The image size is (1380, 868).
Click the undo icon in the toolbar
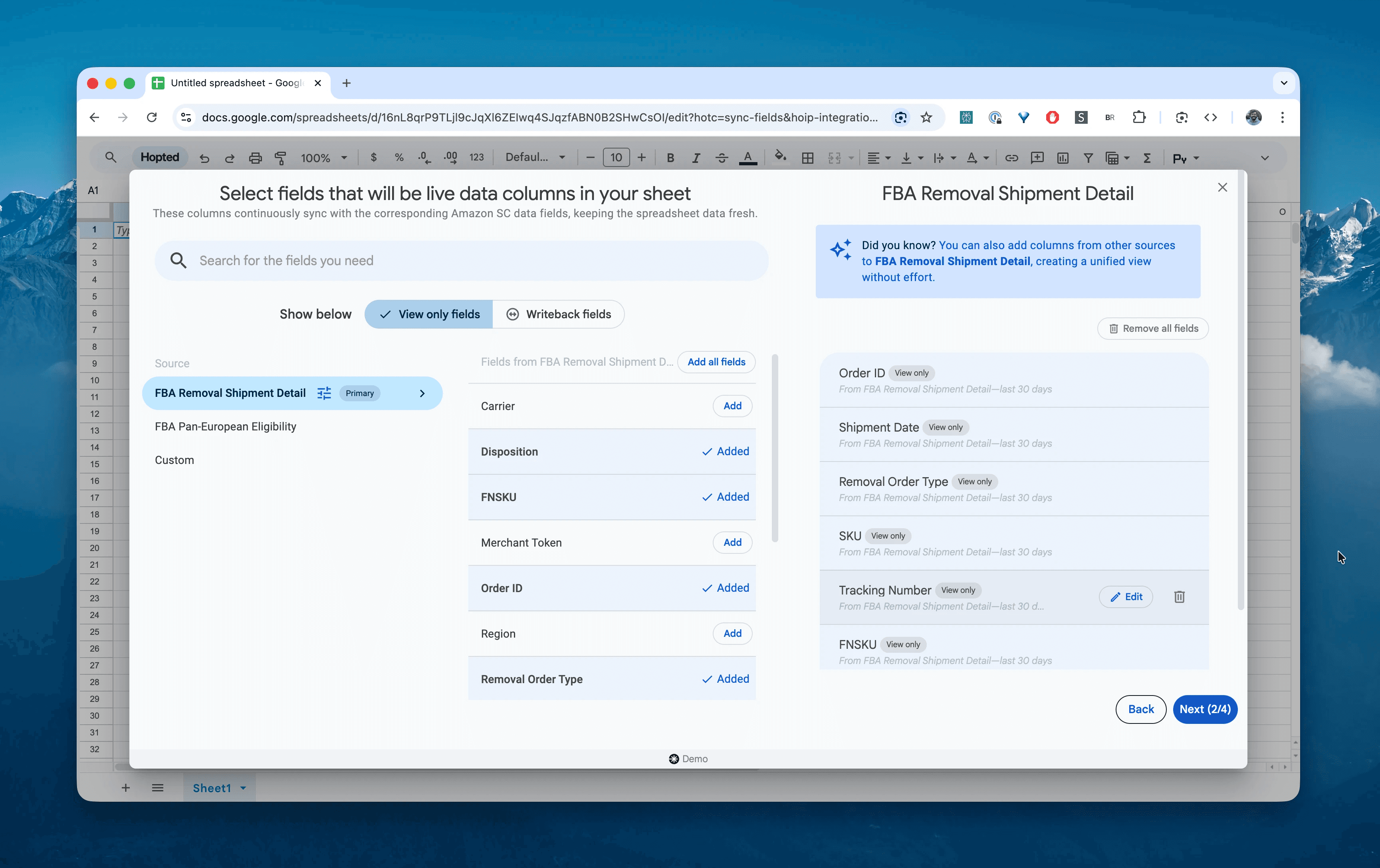pyautogui.click(x=204, y=158)
